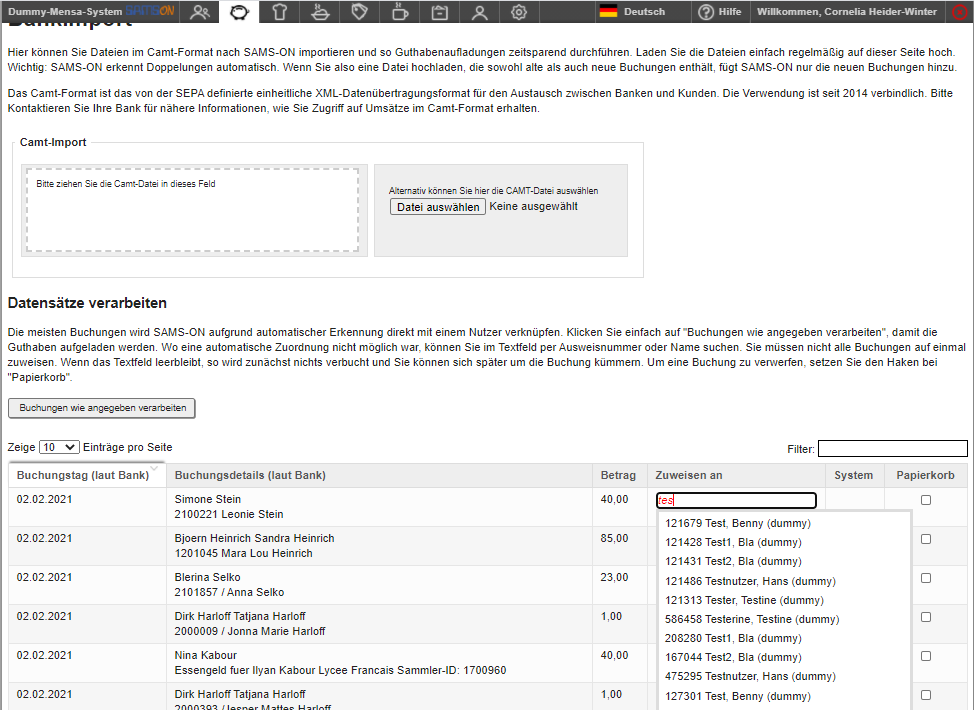Image resolution: width=974 pixels, height=710 pixels.
Task: Sort by Papierkorb column header
Action: pyautogui.click(x=926, y=475)
